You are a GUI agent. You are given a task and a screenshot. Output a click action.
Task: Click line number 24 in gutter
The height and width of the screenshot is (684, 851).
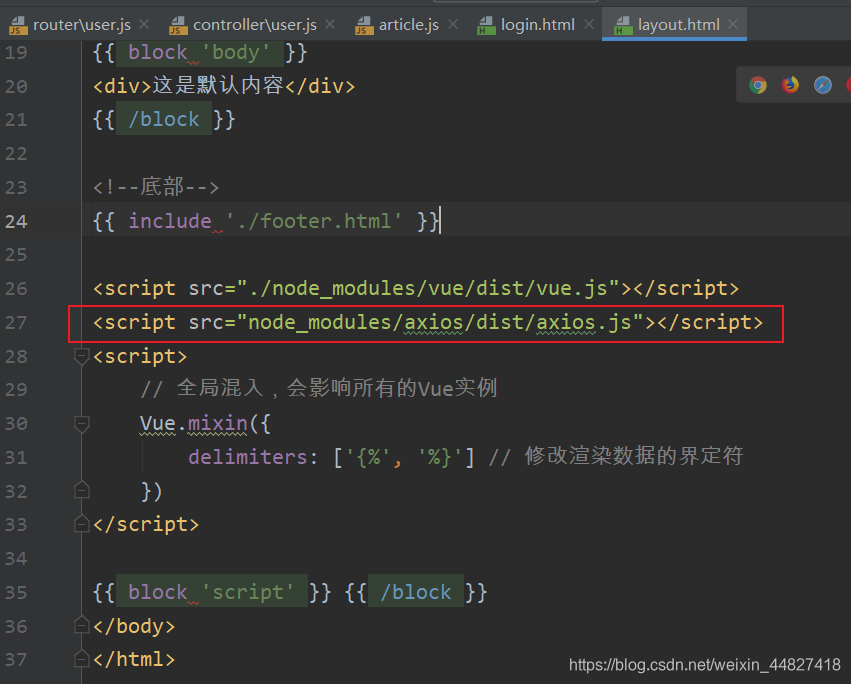[16, 221]
